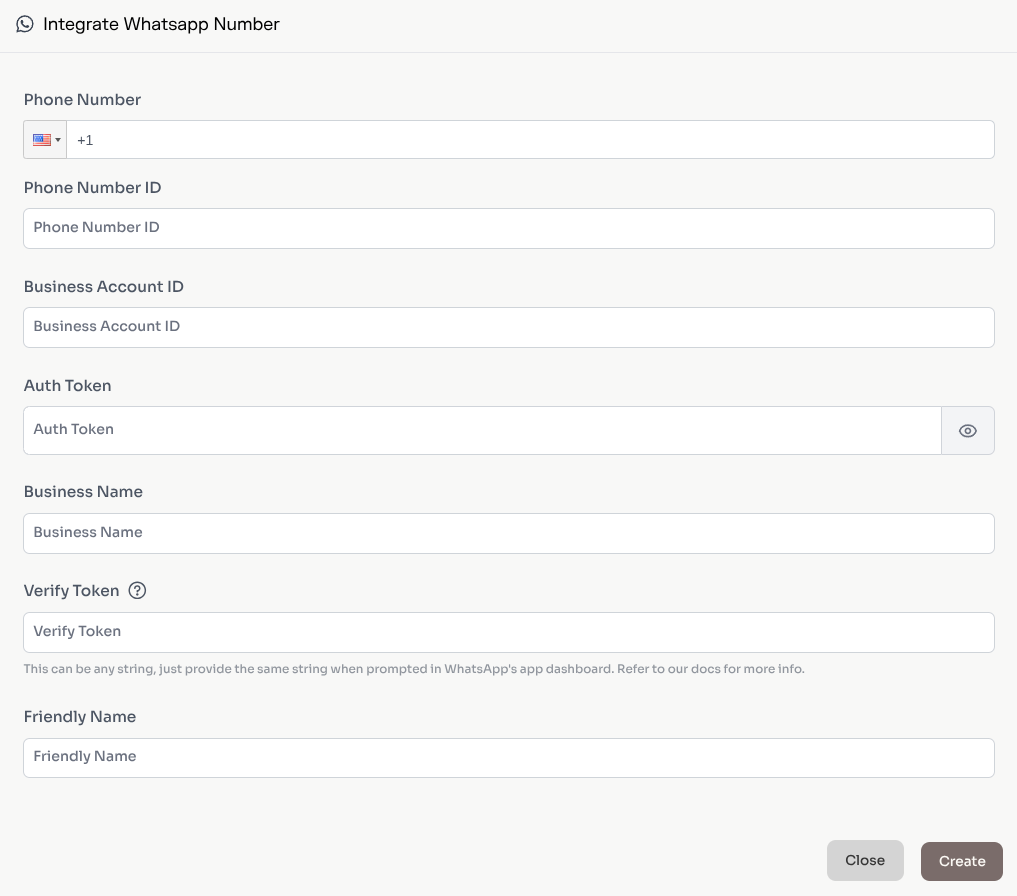1017x896 pixels.
Task: Click the WhatsApp icon in the header
Action: (x=24, y=23)
